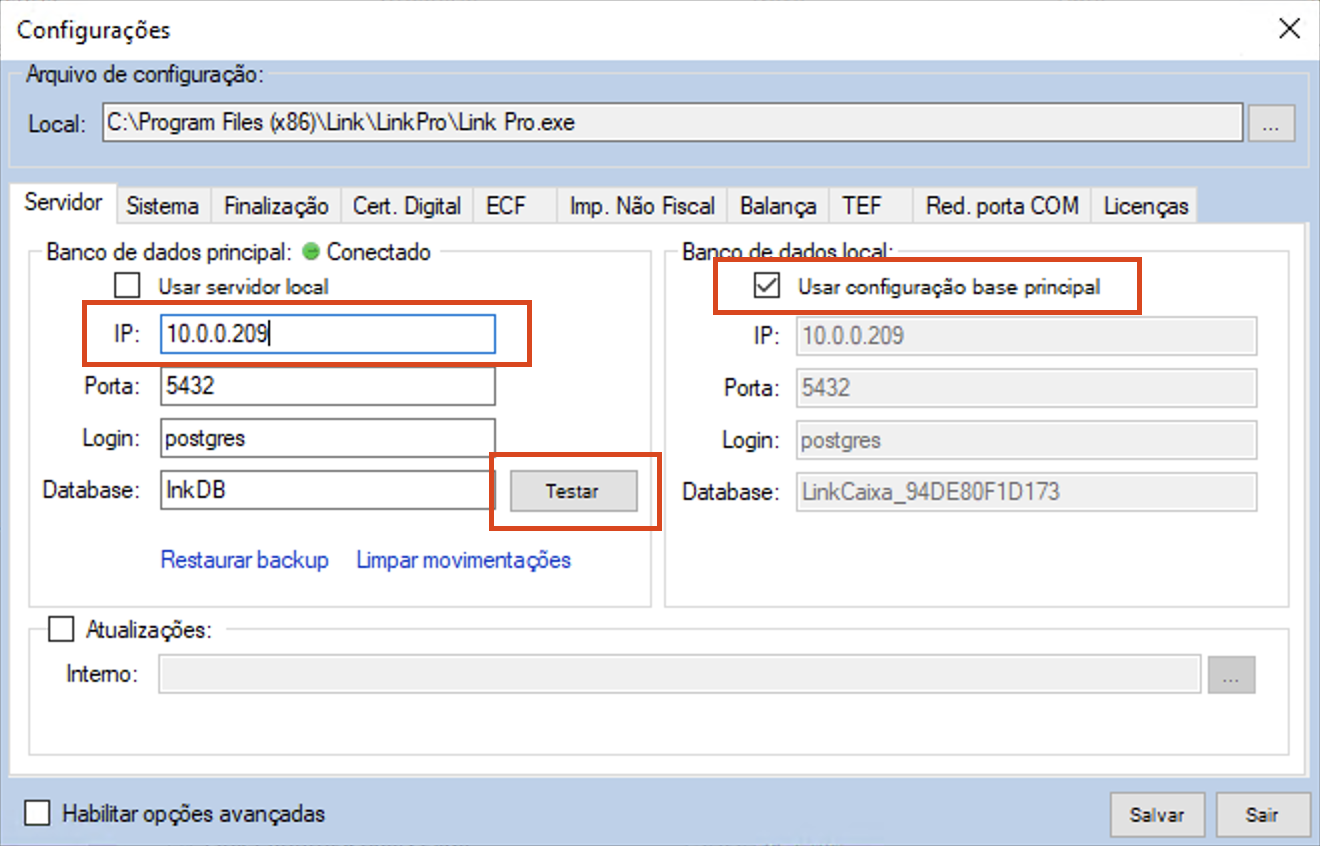Image resolution: width=1320 pixels, height=846 pixels.
Task: Open the Licenças tab
Action: [x=1146, y=206]
